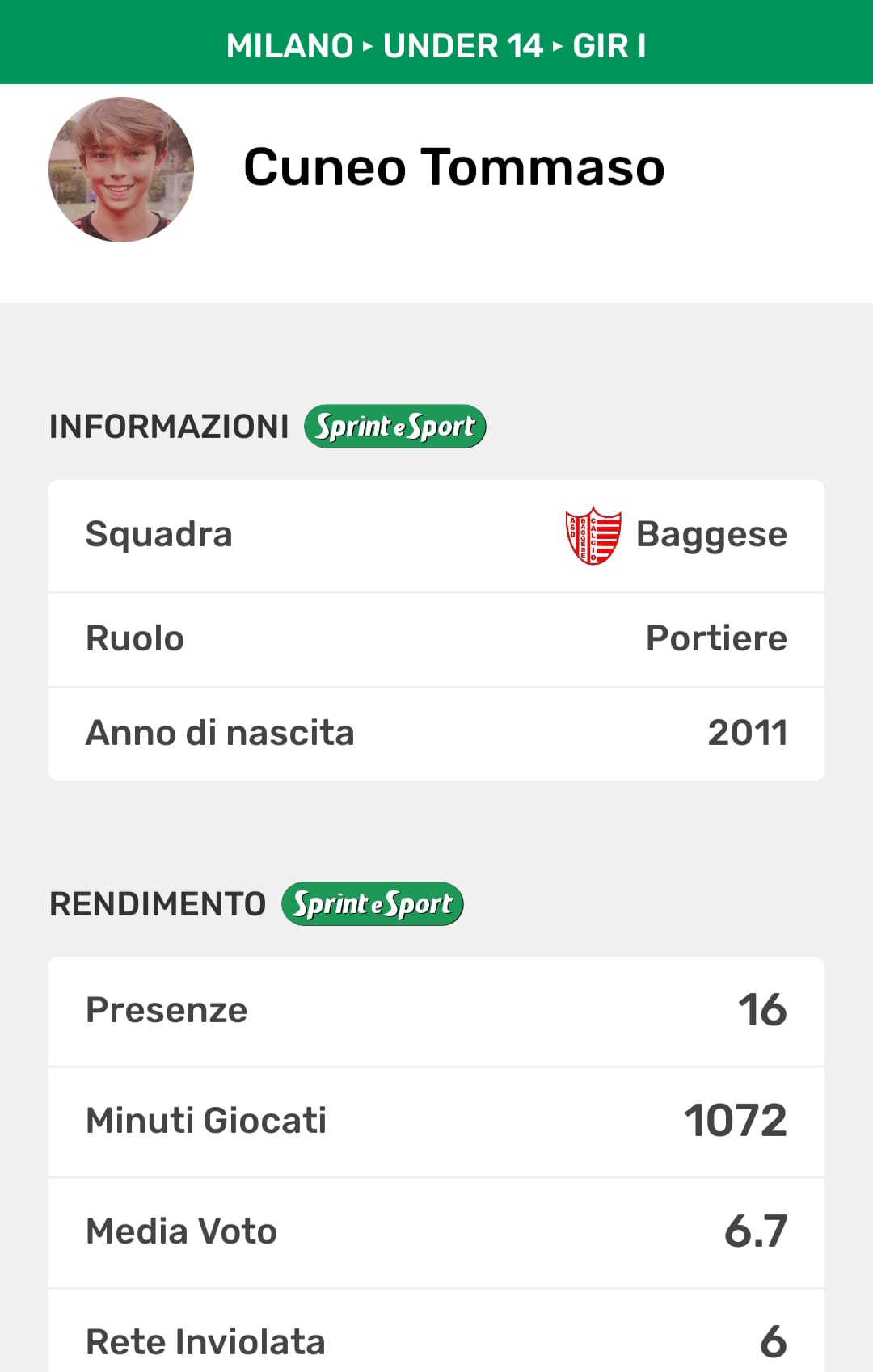The height and width of the screenshot is (1372, 873).
Task: Open the player profile photo
Action: pos(121,170)
